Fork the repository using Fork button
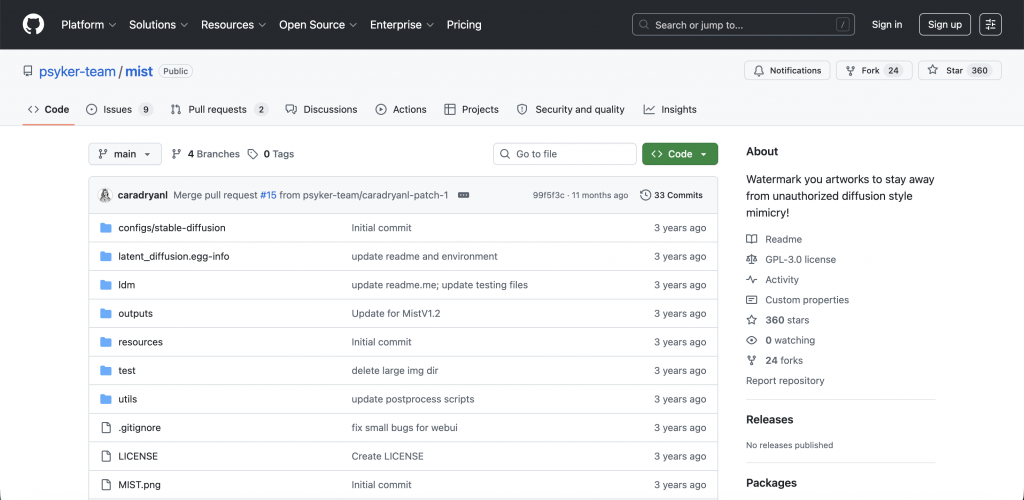This screenshot has width=1024, height=500. point(872,71)
